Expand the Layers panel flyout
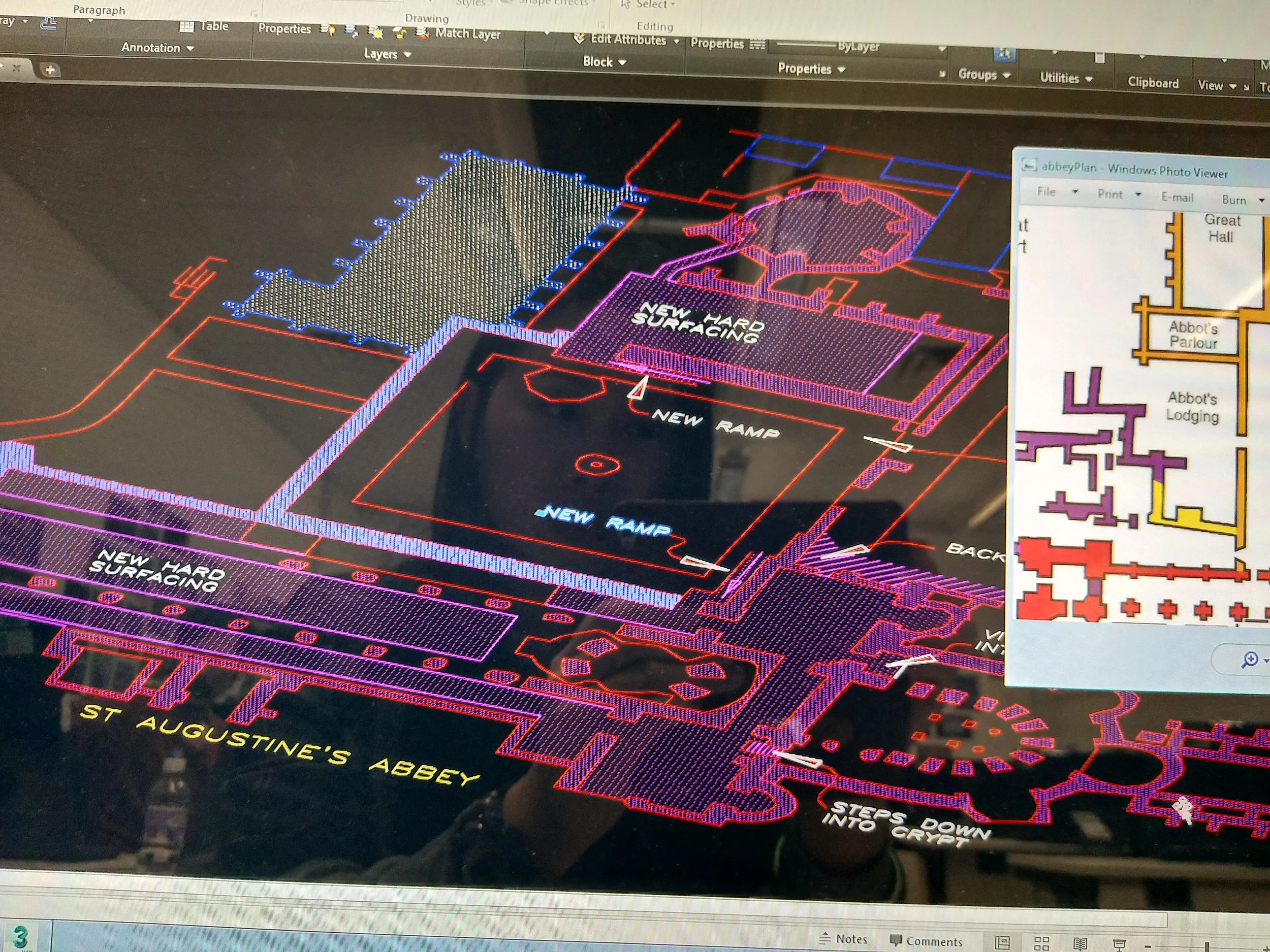Screen dimensions: 1270x952 click(x=388, y=54)
